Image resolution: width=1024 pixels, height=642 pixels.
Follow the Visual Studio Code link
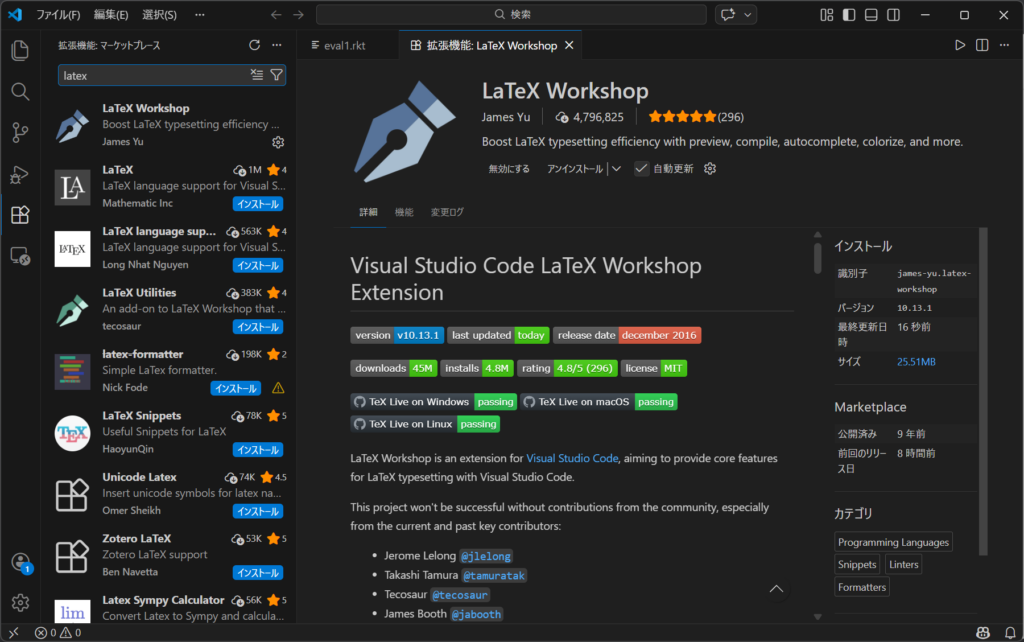tap(572, 458)
